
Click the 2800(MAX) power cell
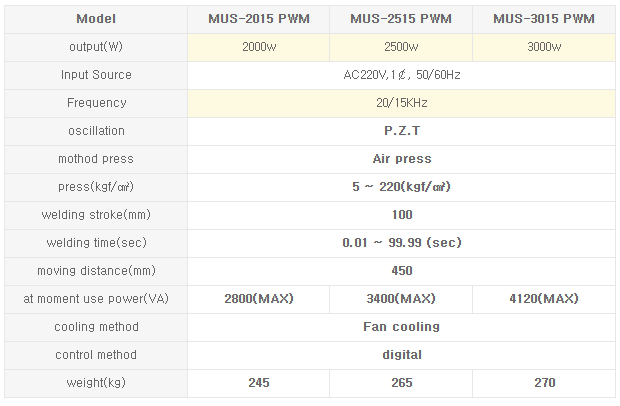(x=259, y=299)
